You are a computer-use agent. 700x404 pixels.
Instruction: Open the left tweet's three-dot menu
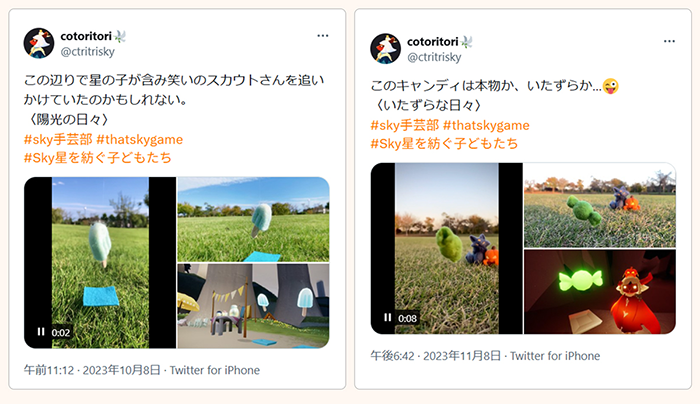[x=322, y=36]
